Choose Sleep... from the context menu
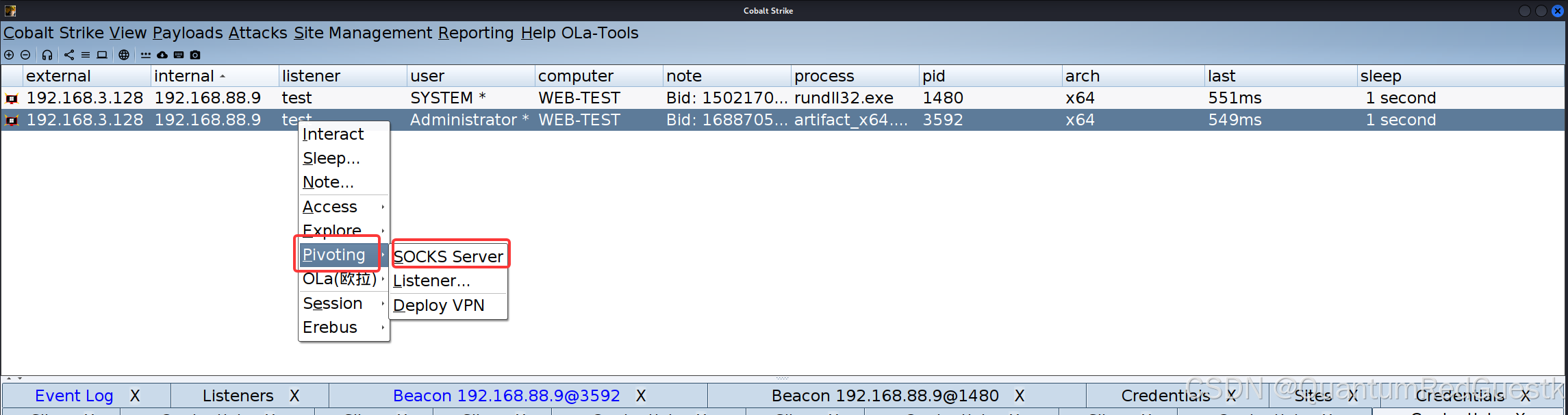Image resolution: width=1568 pixels, height=415 pixels. click(344, 158)
